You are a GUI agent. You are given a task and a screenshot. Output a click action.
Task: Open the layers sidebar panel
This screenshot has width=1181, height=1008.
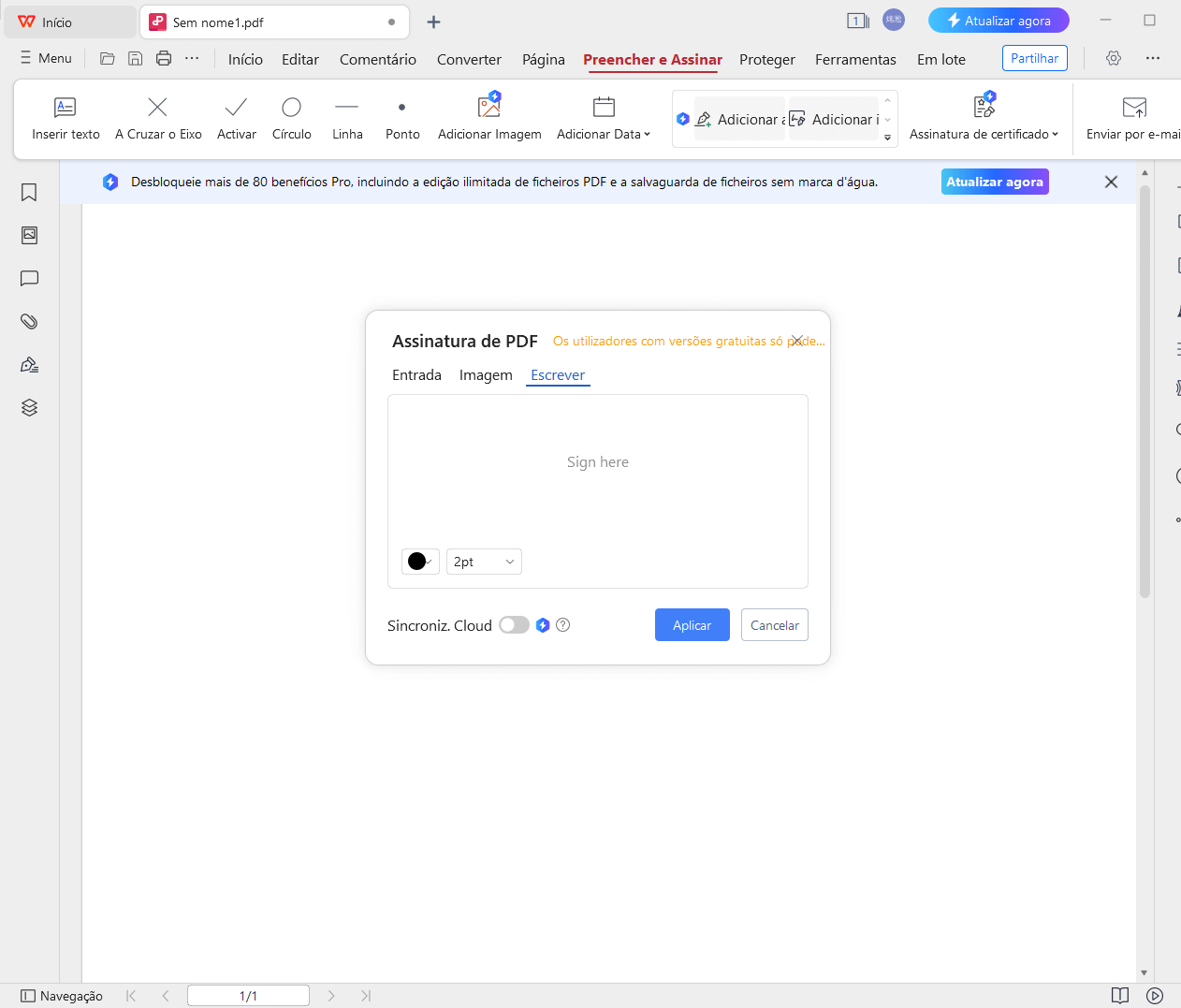pyautogui.click(x=29, y=407)
